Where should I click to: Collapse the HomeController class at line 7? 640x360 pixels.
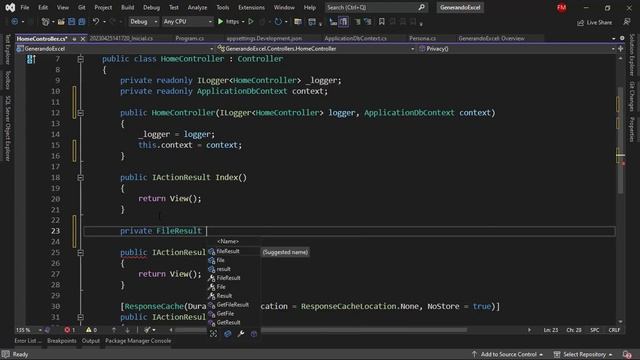[80, 59]
